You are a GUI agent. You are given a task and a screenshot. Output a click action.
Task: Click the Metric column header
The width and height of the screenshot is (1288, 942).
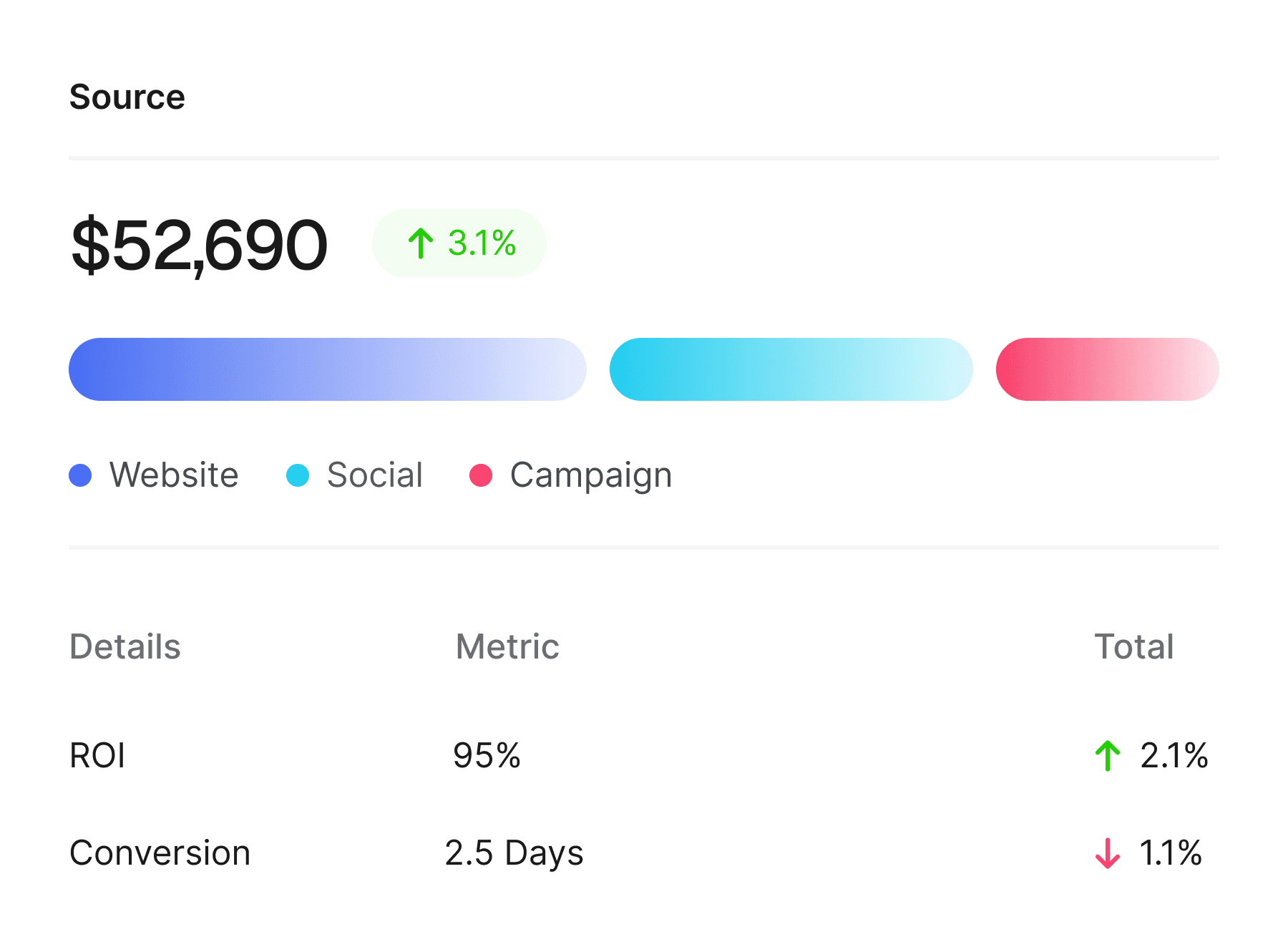[507, 647]
